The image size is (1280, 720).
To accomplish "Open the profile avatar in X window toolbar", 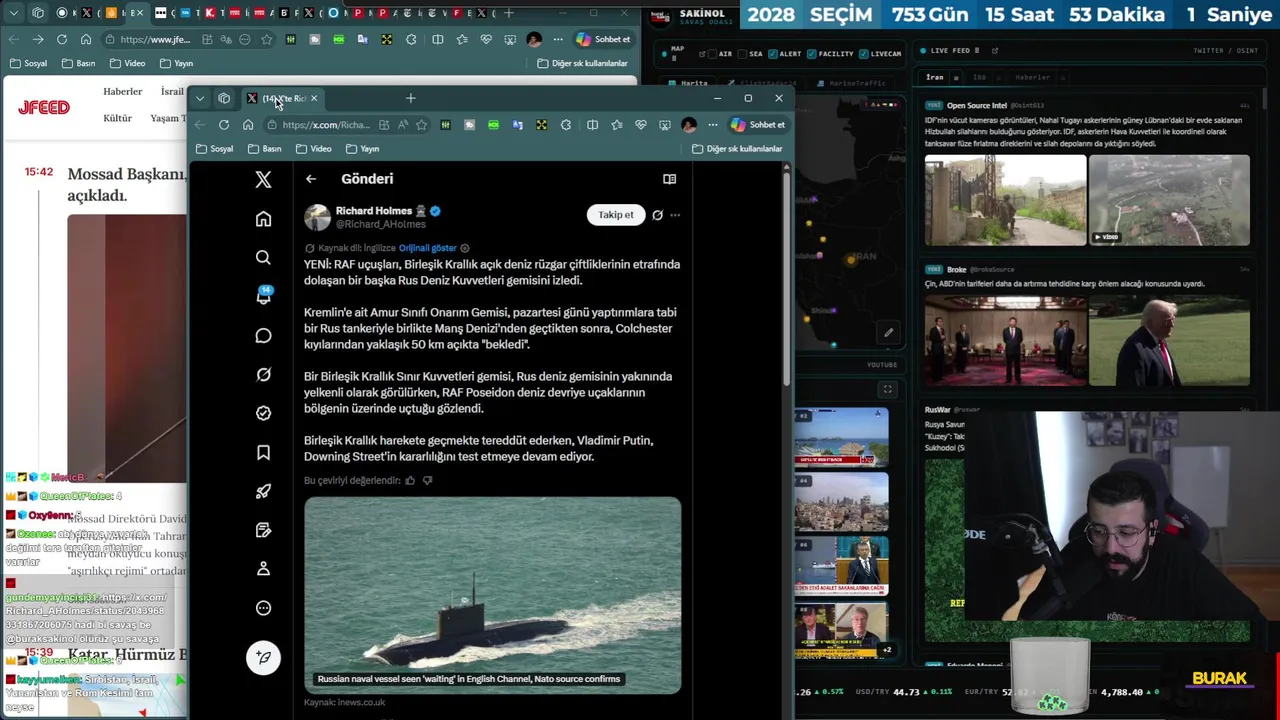I will click(688, 125).
